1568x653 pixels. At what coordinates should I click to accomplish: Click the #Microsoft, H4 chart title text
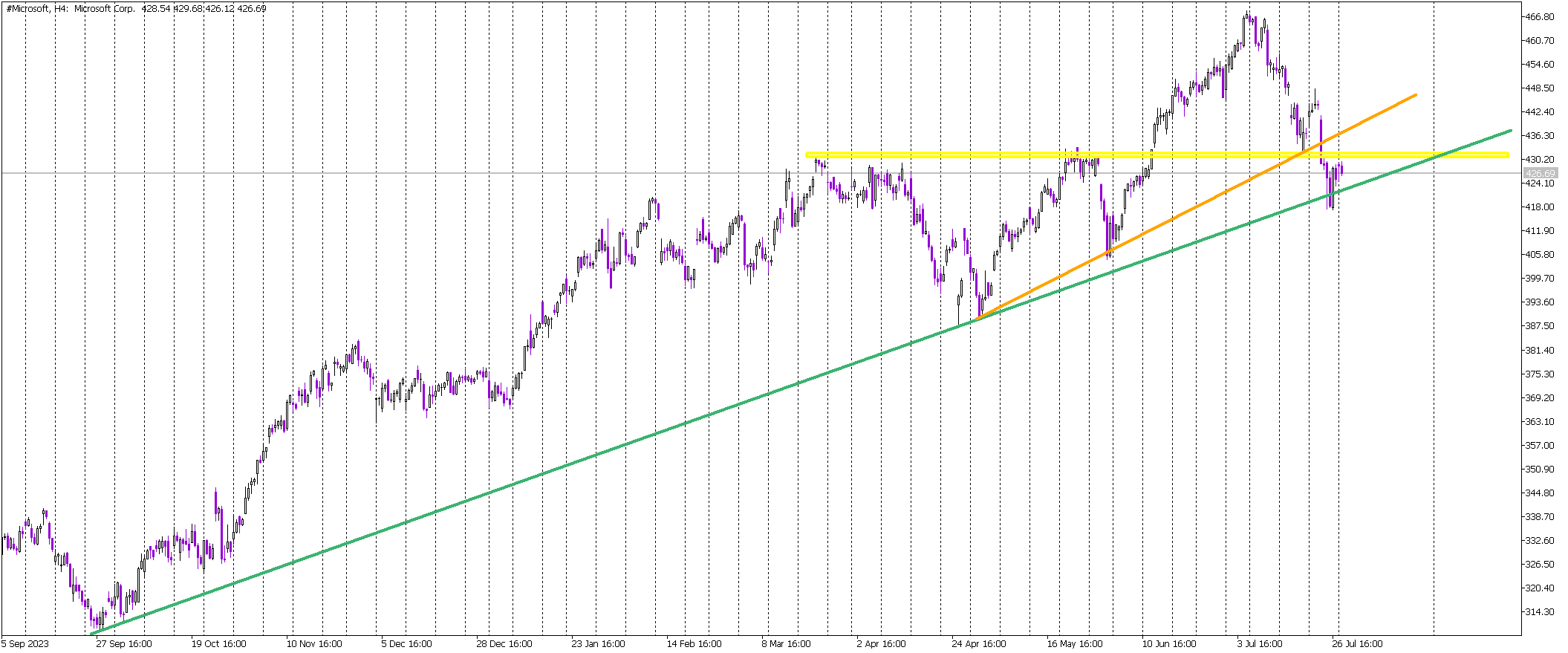pos(136,9)
